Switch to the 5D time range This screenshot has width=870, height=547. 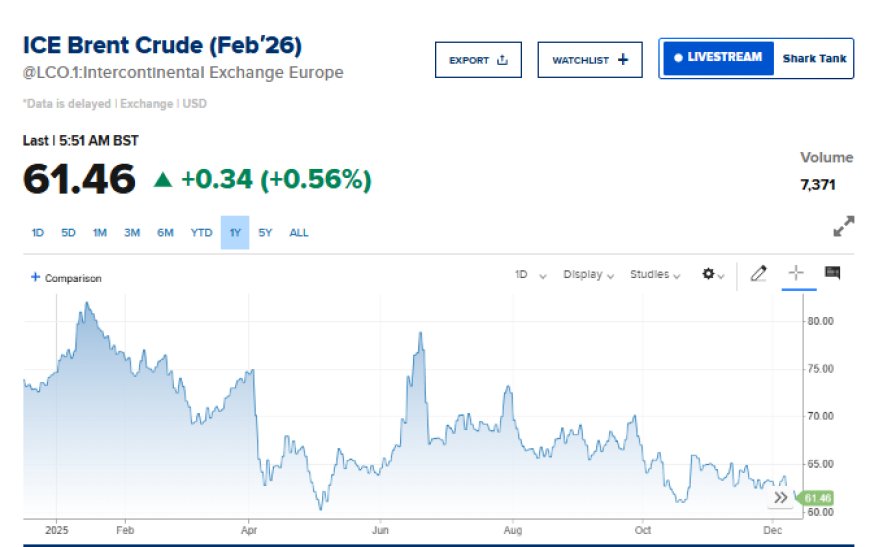[x=68, y=233]
